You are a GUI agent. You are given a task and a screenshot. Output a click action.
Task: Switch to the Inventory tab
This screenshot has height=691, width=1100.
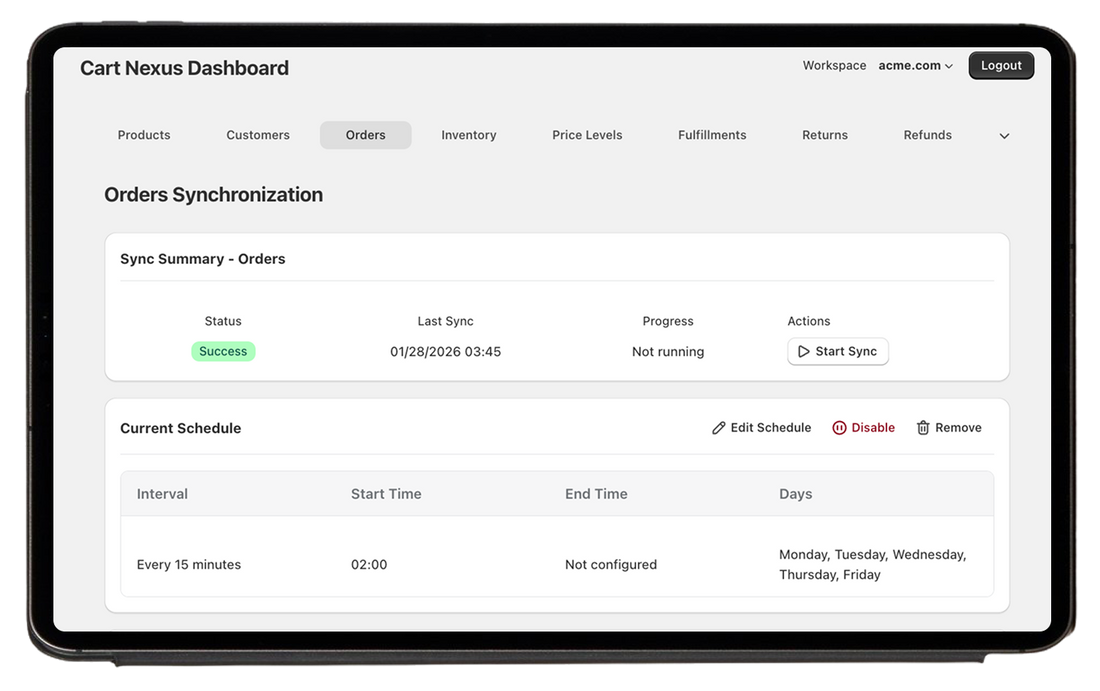click(x=468, y=134)
